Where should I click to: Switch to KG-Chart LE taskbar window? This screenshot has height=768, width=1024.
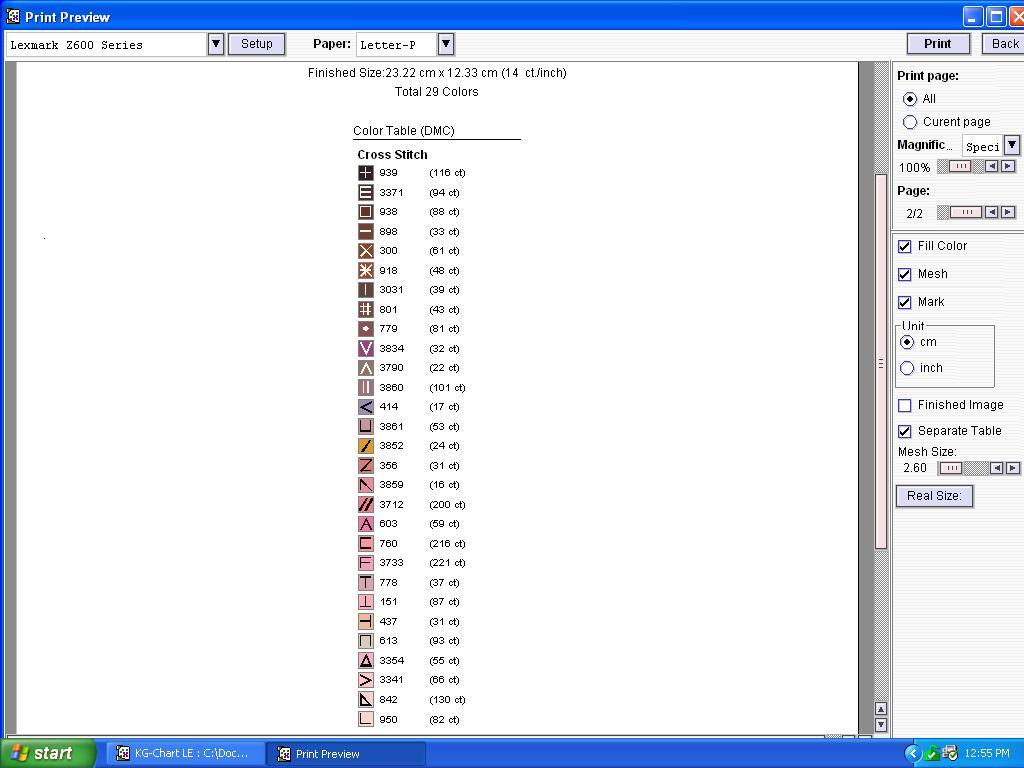point(185,754)
